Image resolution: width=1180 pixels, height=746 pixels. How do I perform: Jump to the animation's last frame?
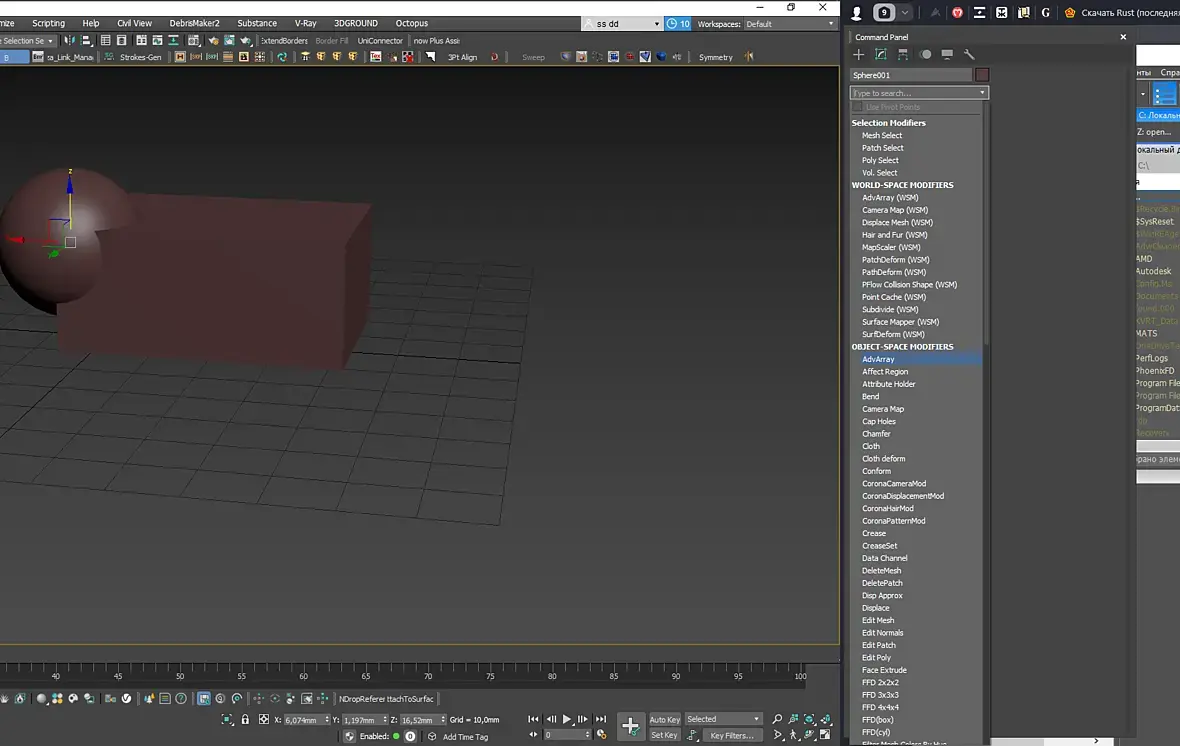[x=601, y=719]
